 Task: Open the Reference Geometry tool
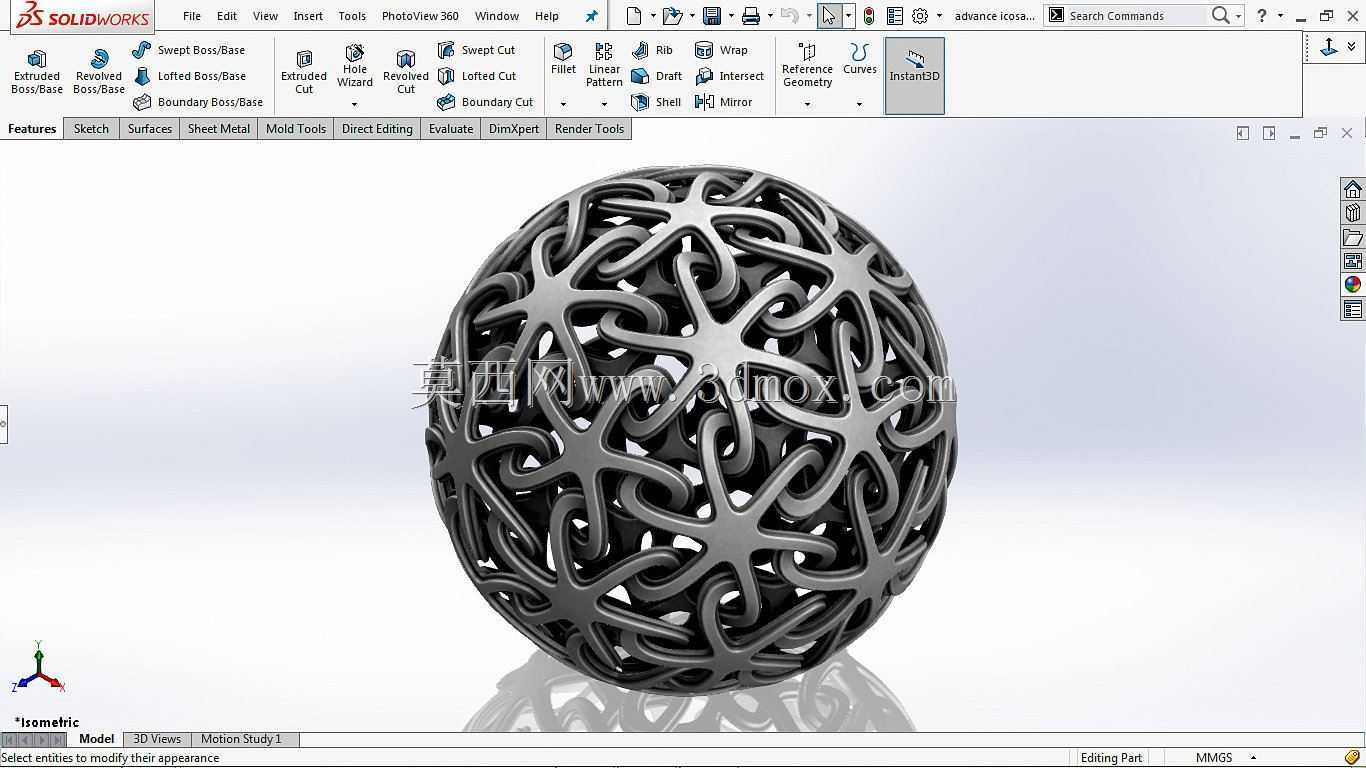pos(807,66)
